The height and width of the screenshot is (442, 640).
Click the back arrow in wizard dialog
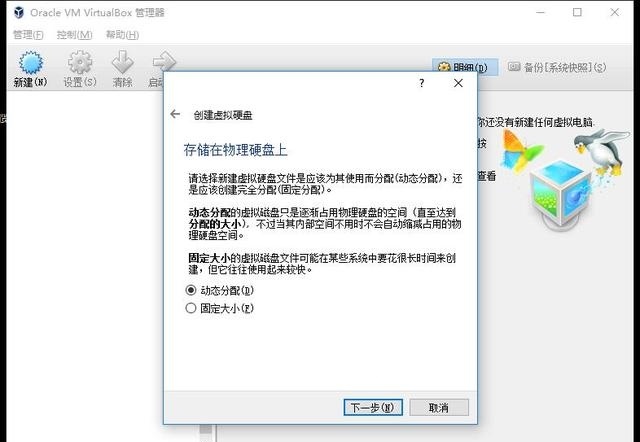coord(175,114)
